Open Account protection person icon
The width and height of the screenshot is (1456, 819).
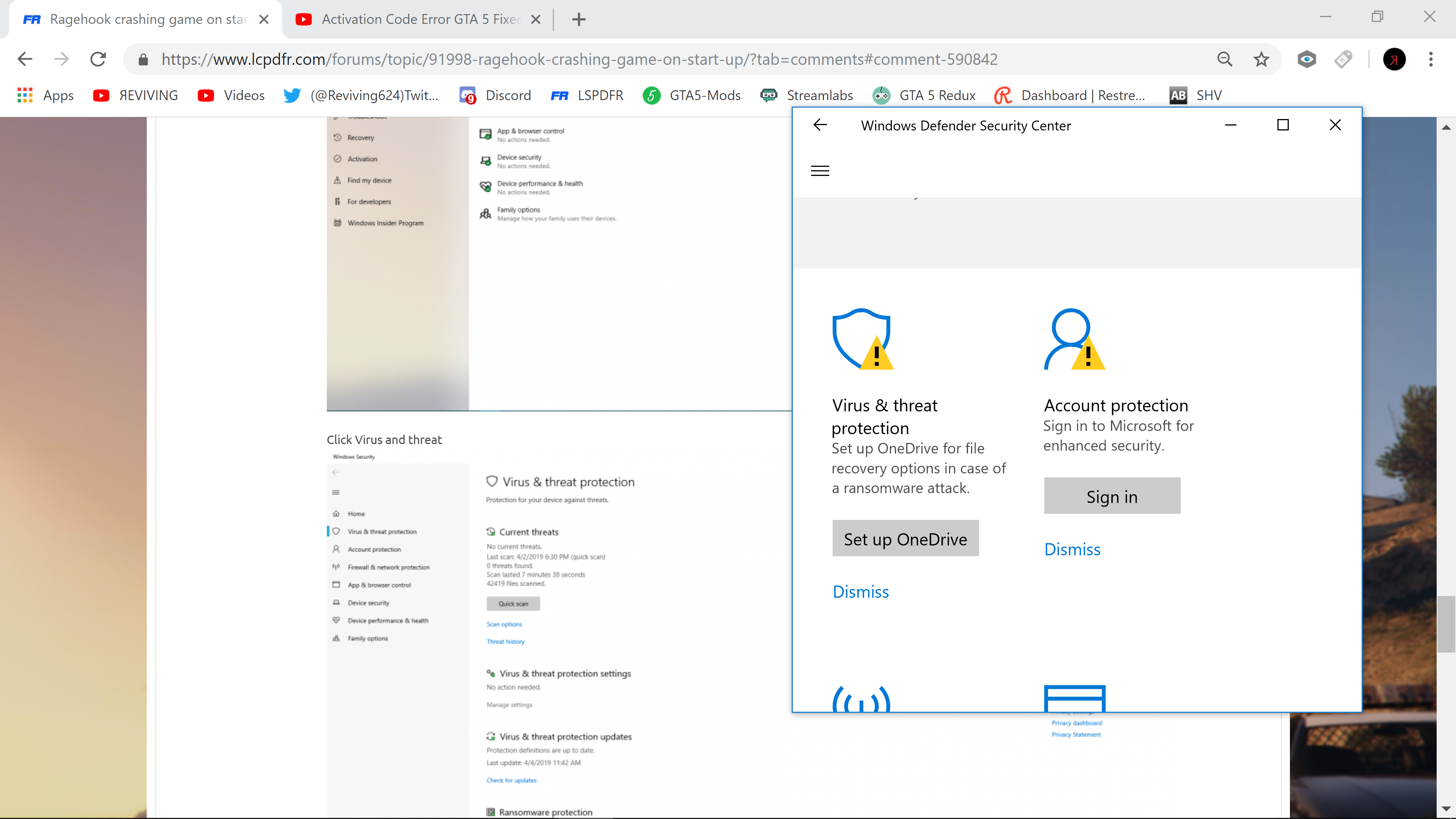(x=1073, y=339)
